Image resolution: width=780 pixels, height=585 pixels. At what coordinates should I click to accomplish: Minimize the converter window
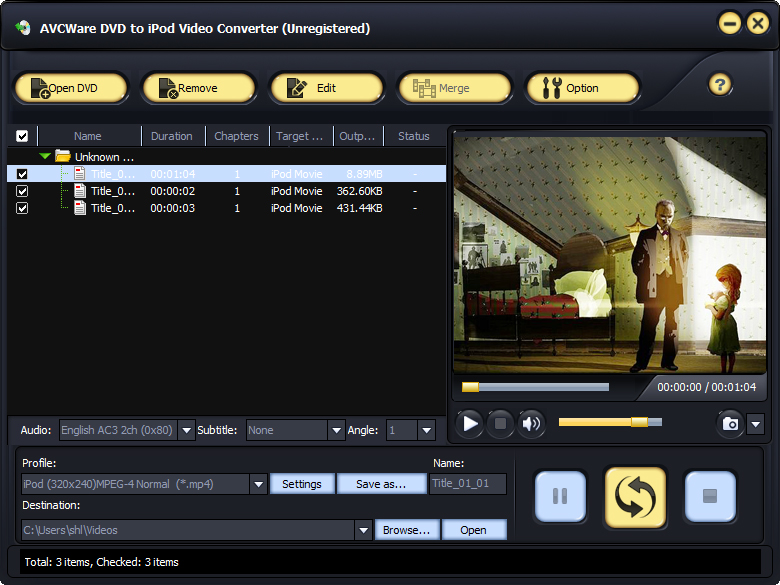[730, 23]
